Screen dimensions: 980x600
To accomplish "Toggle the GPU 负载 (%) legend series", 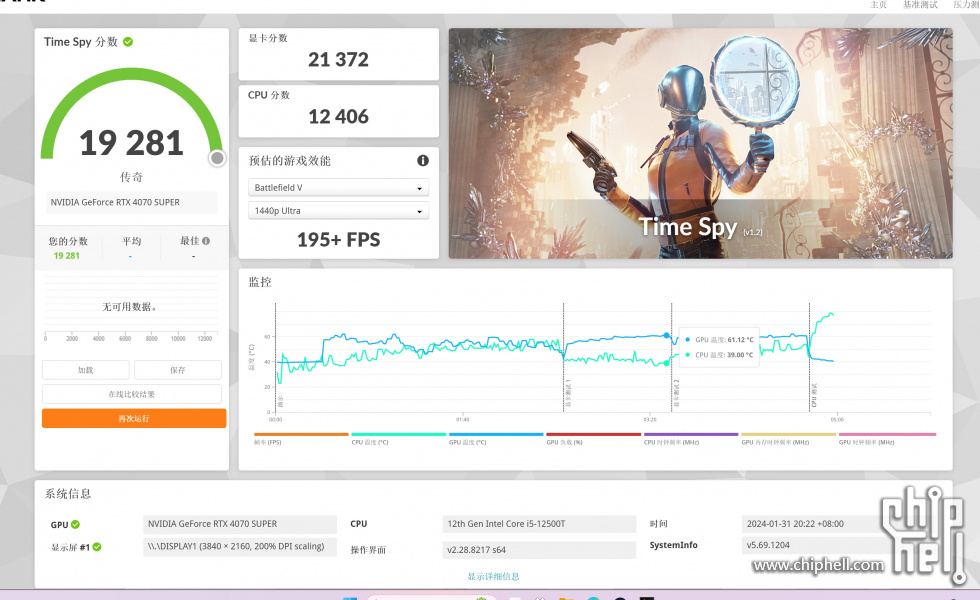I will (594, 438).
